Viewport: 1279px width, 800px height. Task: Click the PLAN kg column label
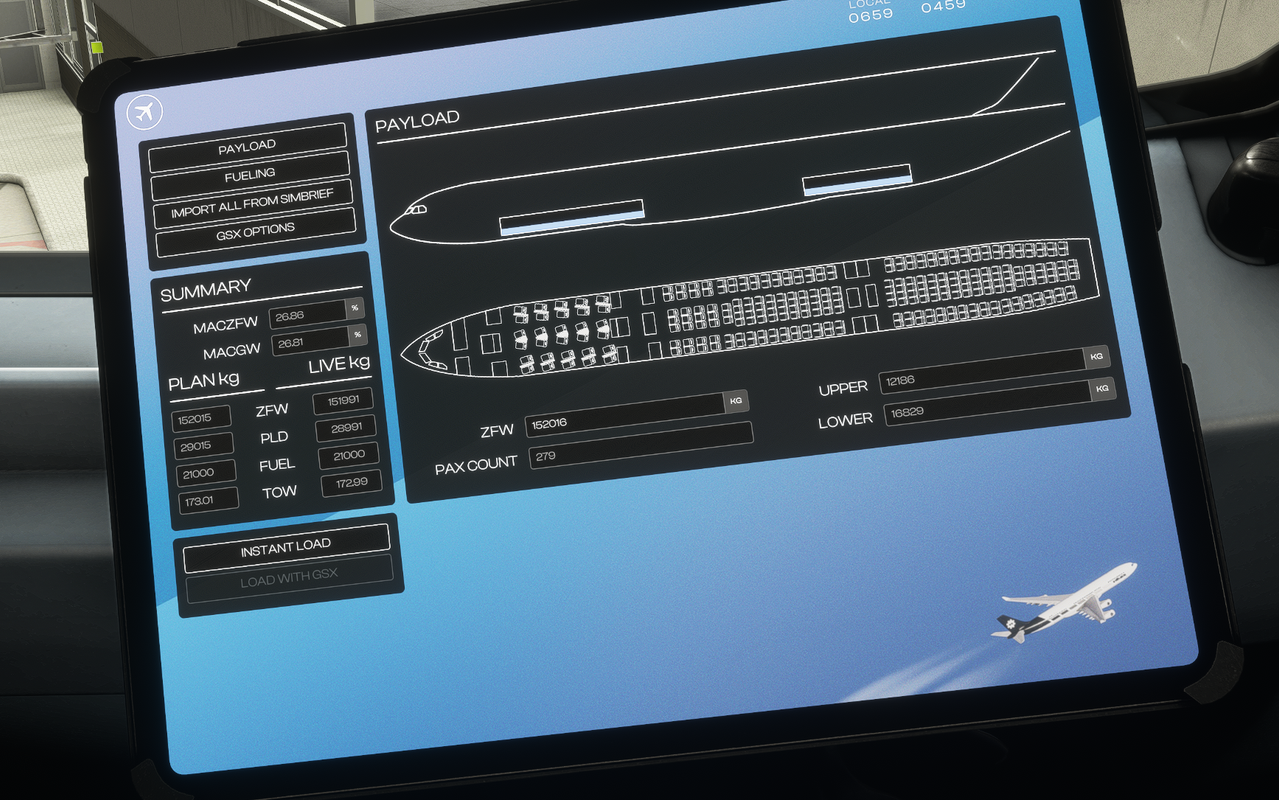click(204, 382)
